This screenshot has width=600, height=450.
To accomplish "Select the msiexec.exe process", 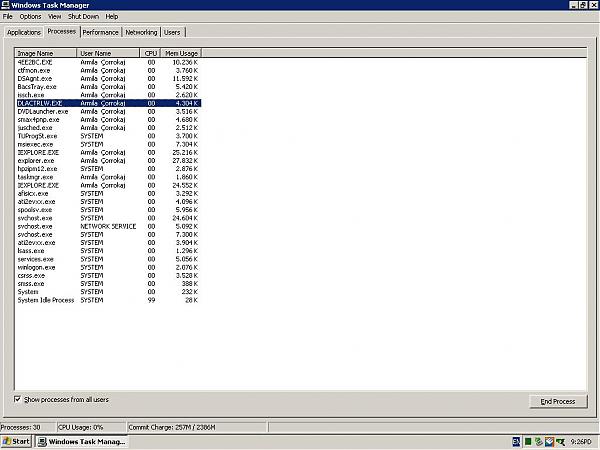I will [109, 144].
